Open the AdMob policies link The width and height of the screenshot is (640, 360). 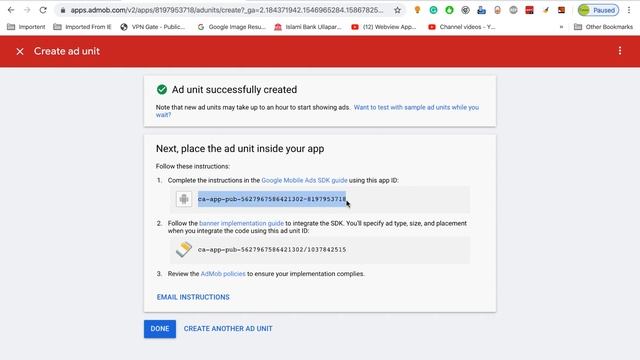(x=223, y=274)
